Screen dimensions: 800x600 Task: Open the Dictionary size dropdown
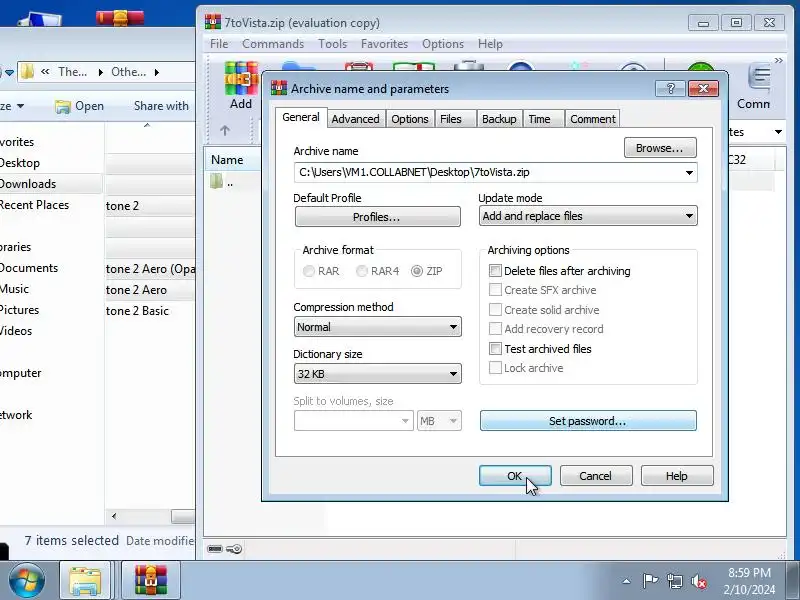pyautogui.click(x=378, y=374)
